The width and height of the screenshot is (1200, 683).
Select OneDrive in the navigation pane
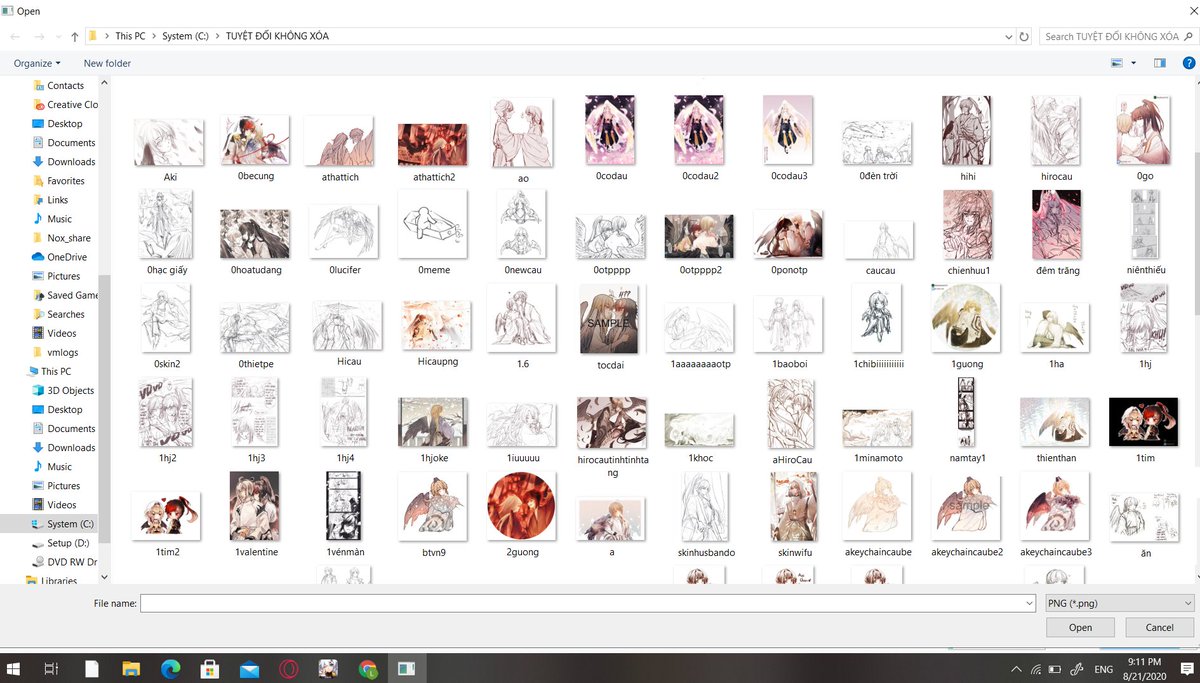click(60, 257)
